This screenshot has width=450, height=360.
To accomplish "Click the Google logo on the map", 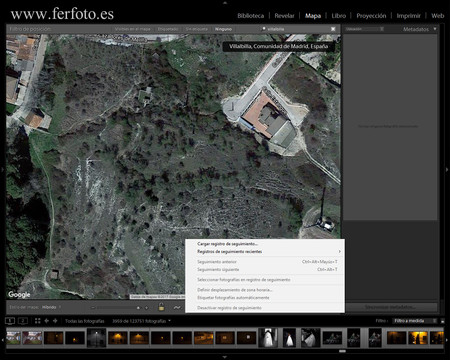I will coord(19,294).
